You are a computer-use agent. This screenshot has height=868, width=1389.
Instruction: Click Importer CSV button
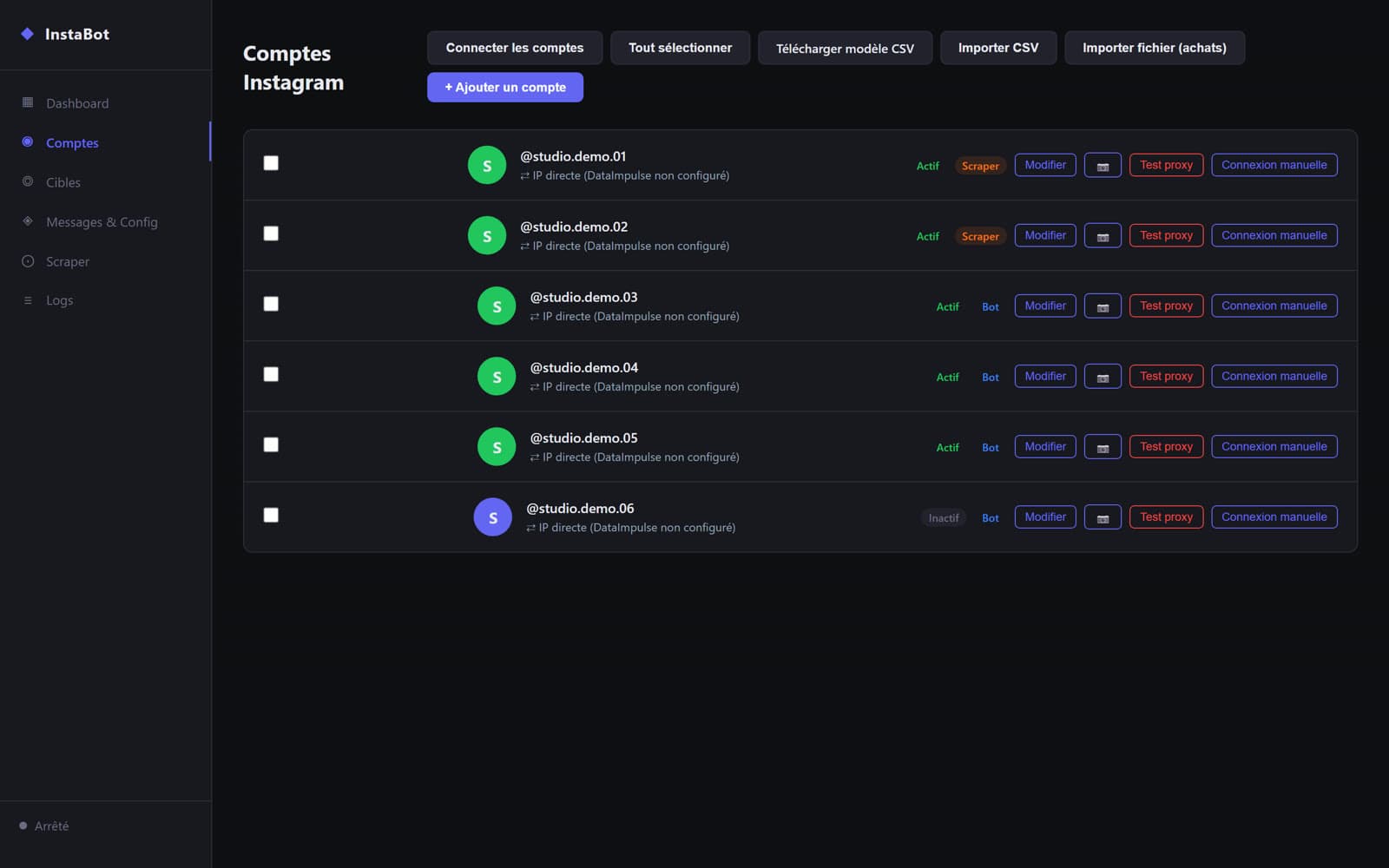(x=998, y=48)
